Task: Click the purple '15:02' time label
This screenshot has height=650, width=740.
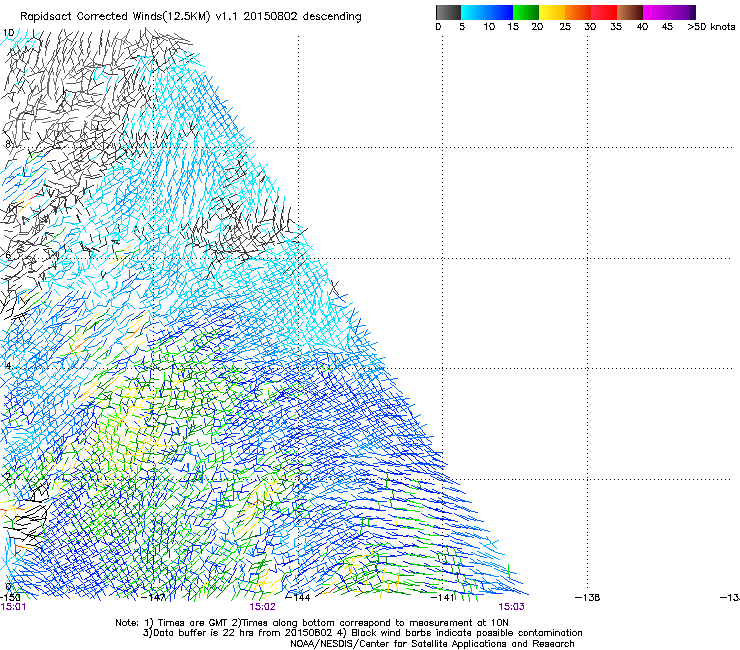Action: (x=262, y=607)
